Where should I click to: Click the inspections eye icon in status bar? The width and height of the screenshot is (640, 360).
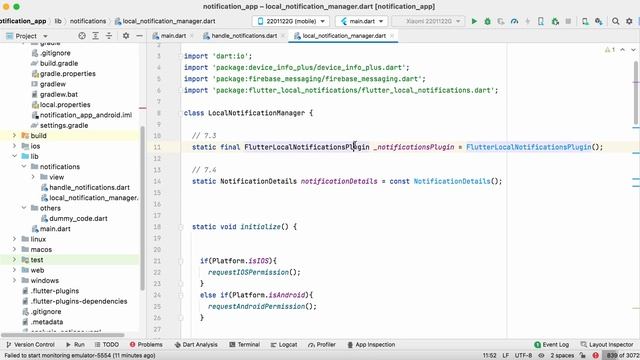click(541, 356)
